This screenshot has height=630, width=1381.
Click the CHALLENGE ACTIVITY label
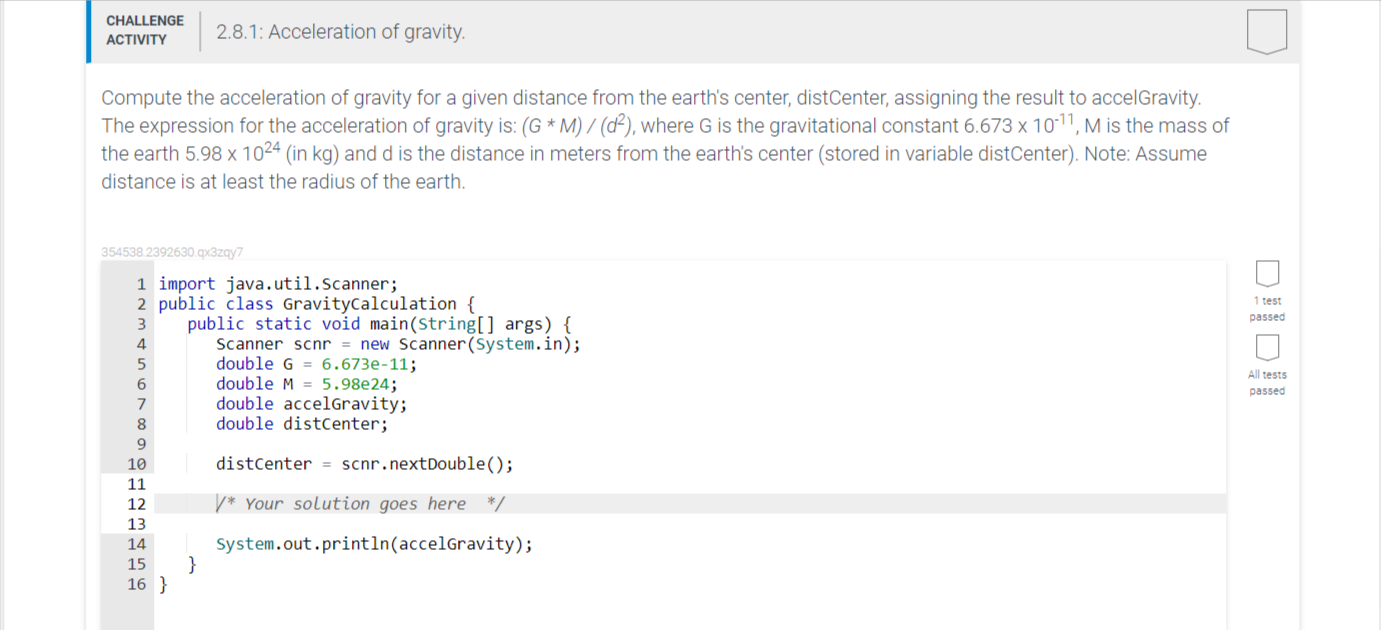pos(144,30)
